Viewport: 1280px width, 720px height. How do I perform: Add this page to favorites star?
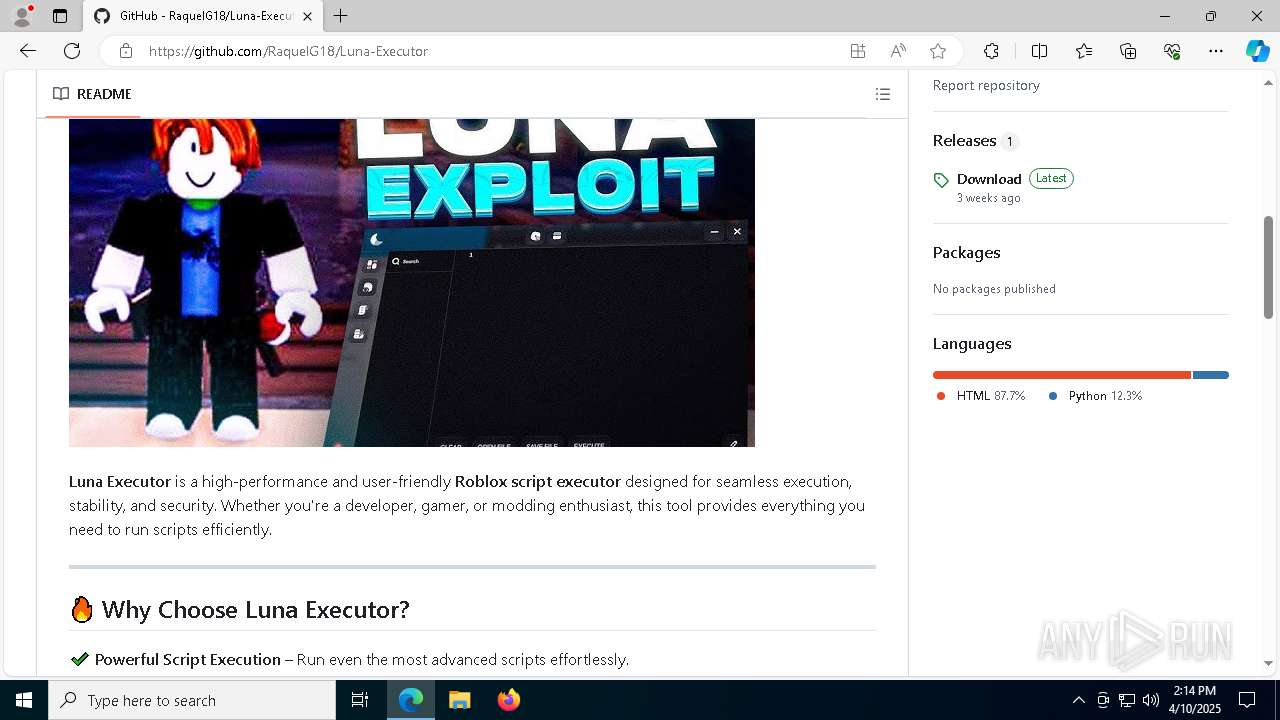[938, 51]
